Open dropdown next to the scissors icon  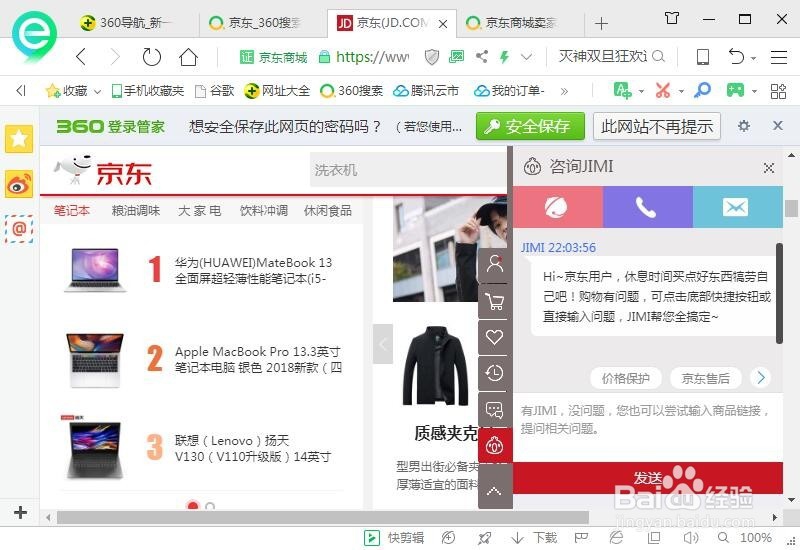681,91
